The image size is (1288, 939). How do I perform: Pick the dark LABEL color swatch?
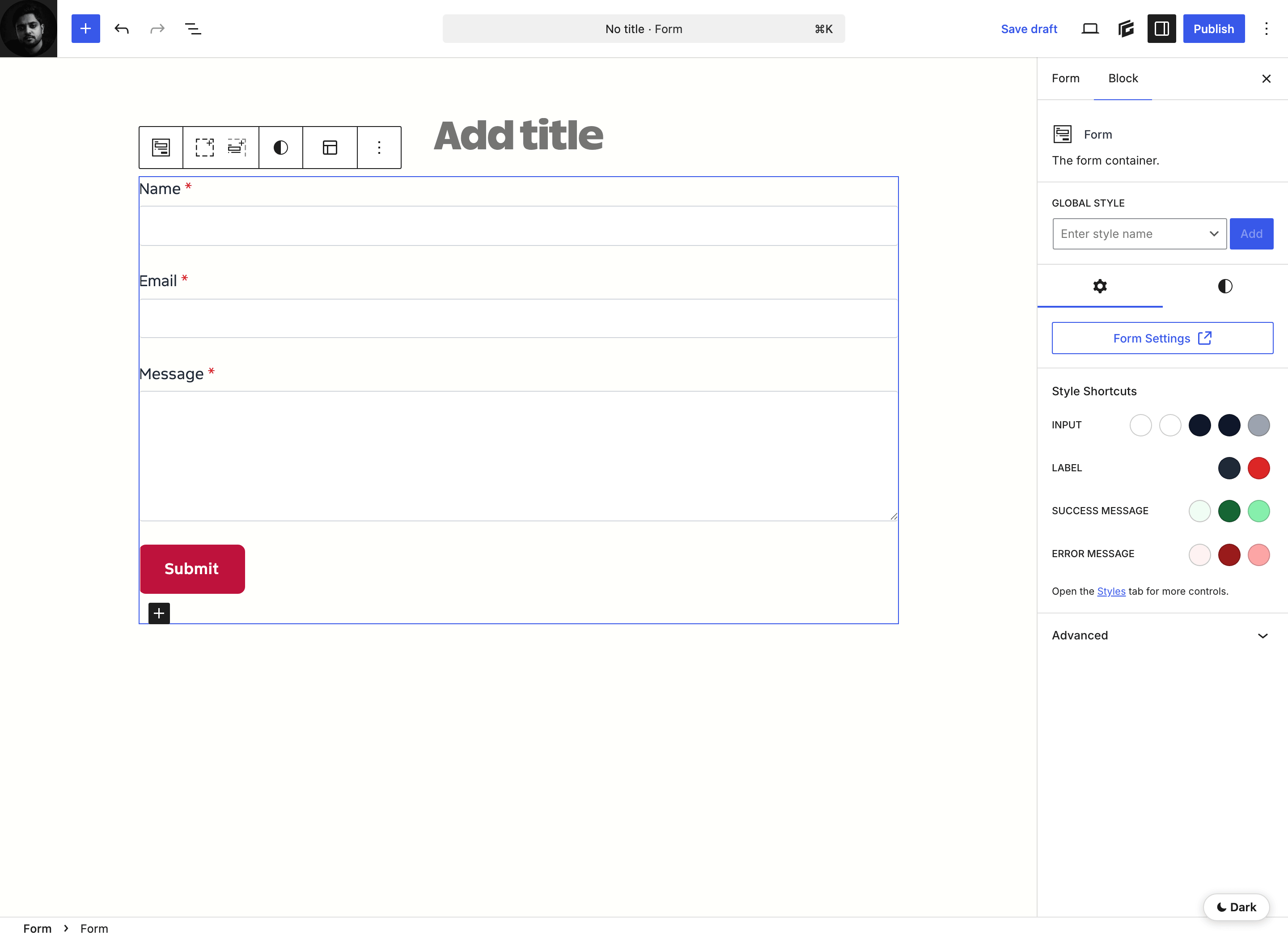coord(1229,468)
